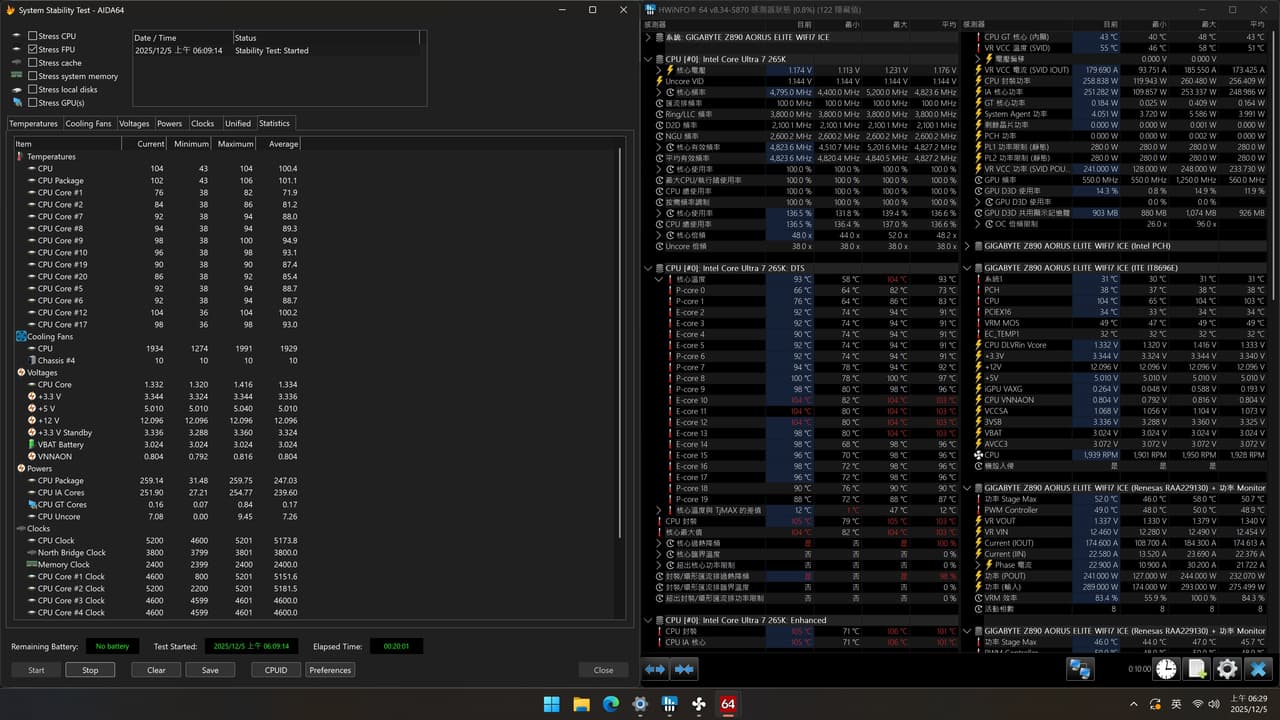Enable Stress local disks checkbox

(33, 89)
